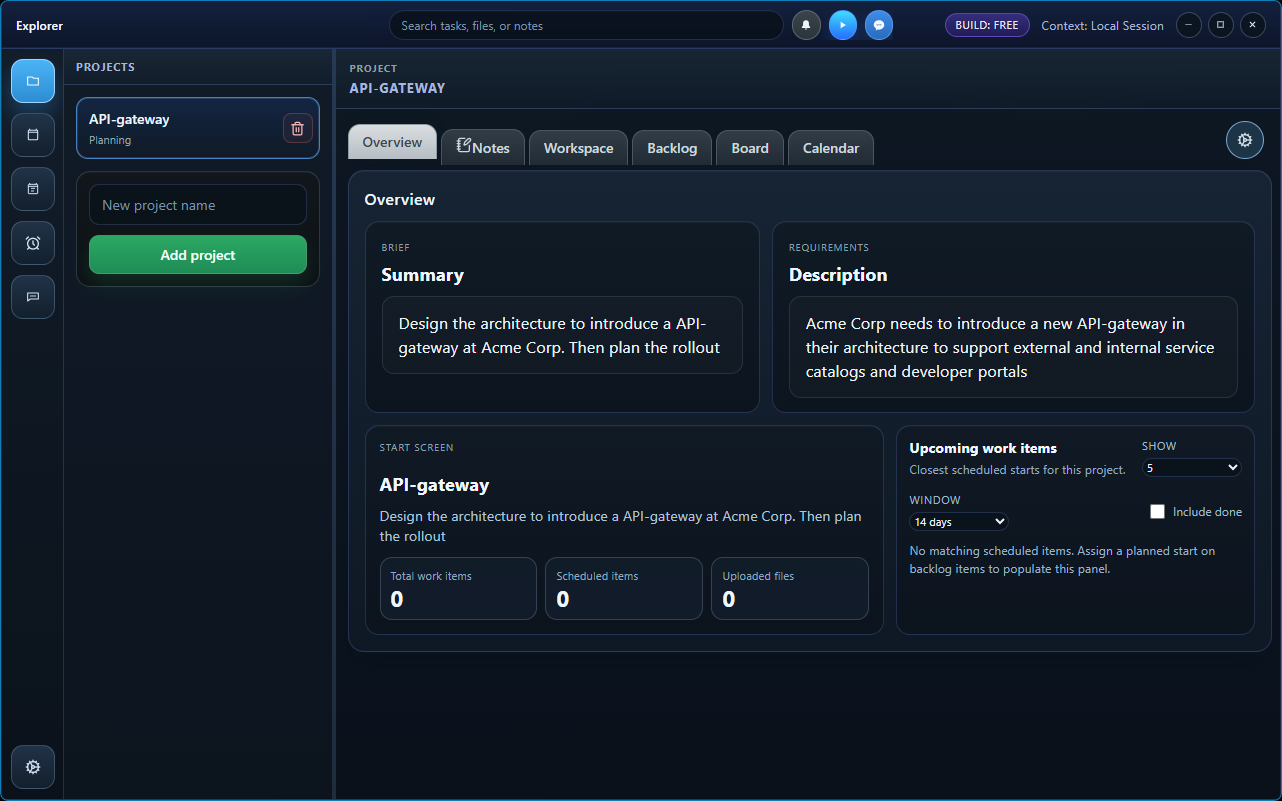Click the Upcoming work items heading
The width and height of the screenshot is (1282, 801).
click(x=983, y=448)
